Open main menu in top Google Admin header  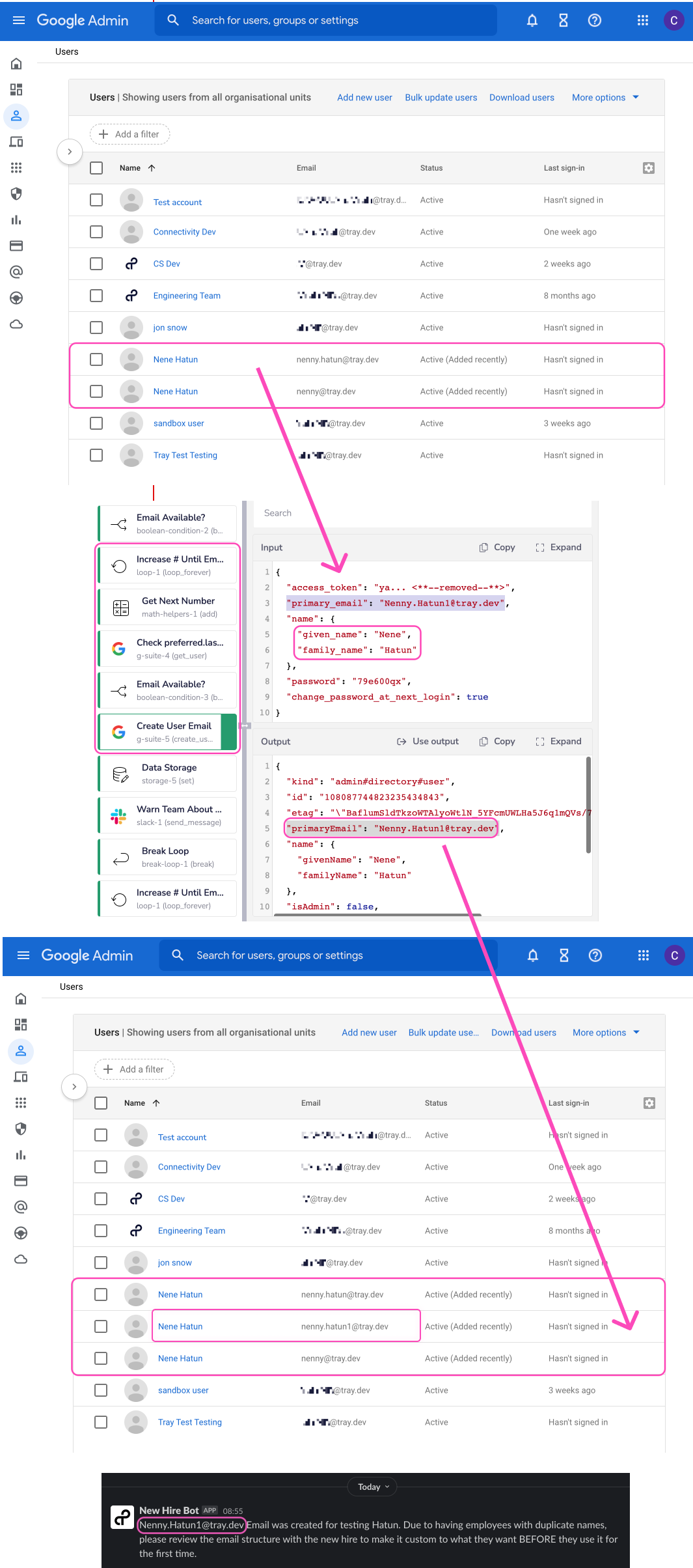pos(19,20)
